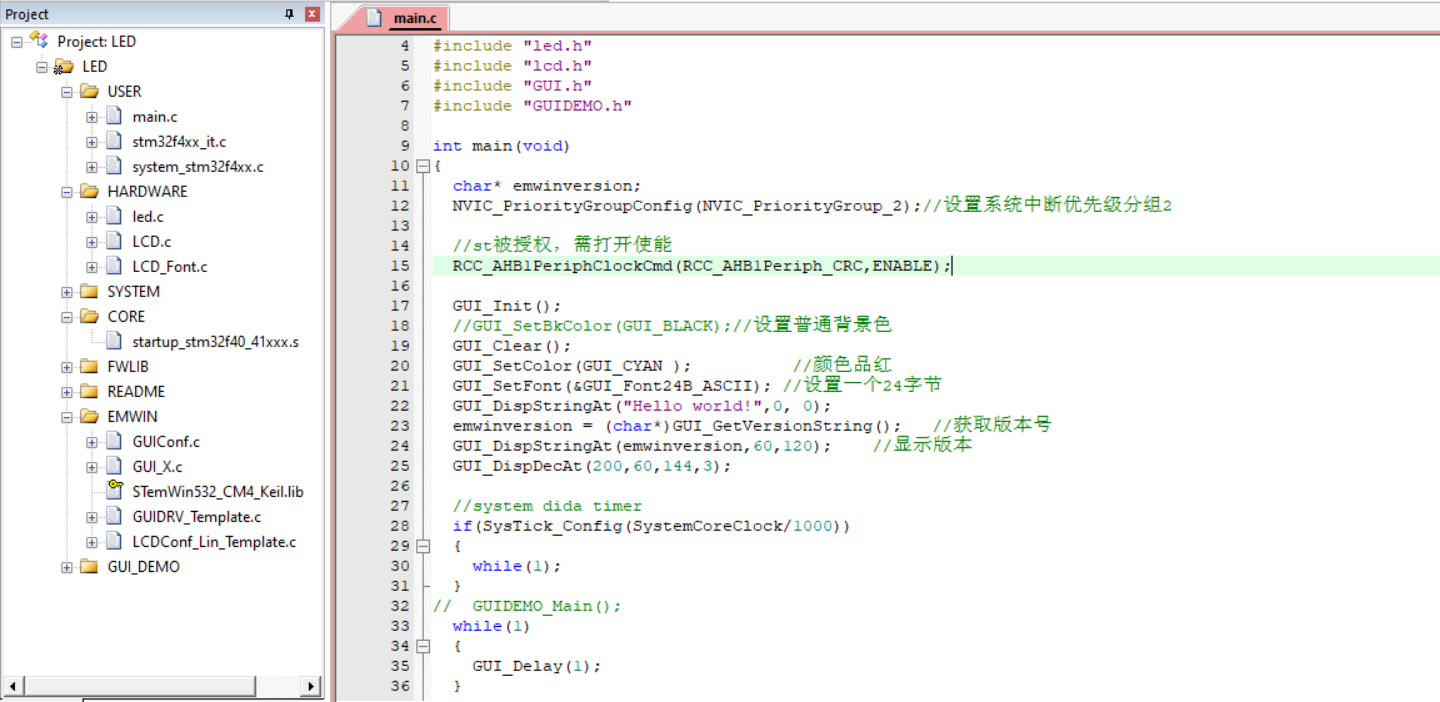
Task: Select startup_stm32f40_41xxx.s in the tree
Action: click(x=215, y=342)
